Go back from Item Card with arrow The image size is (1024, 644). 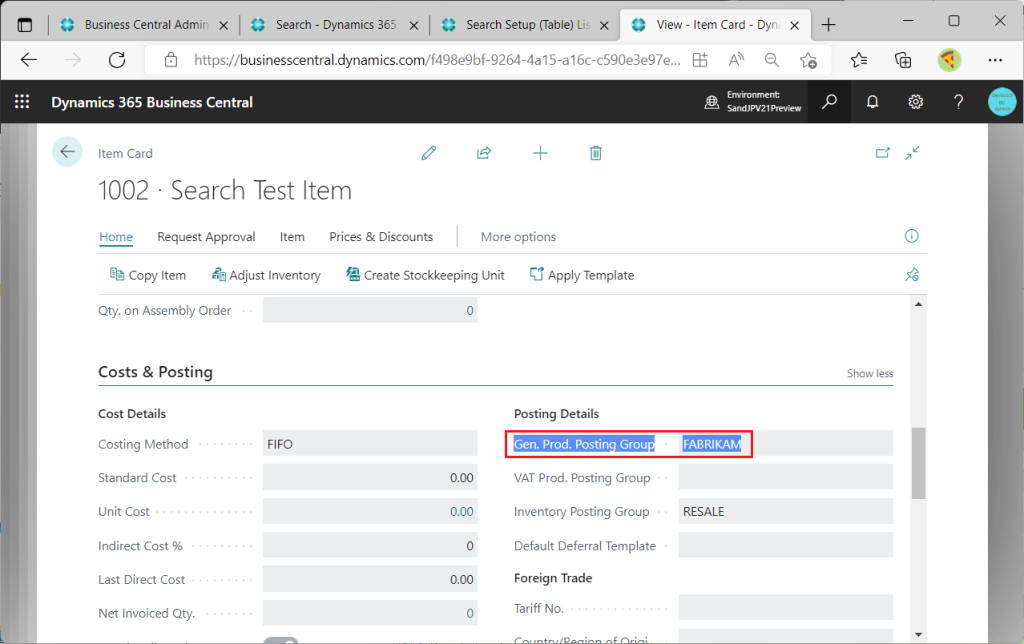tap(67, 152)
